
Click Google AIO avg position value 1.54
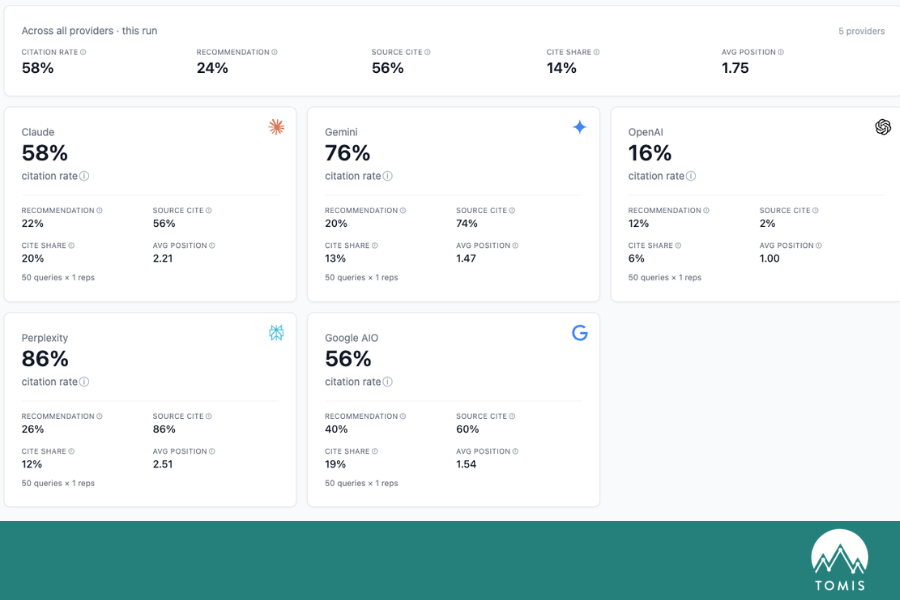(466, 464)
